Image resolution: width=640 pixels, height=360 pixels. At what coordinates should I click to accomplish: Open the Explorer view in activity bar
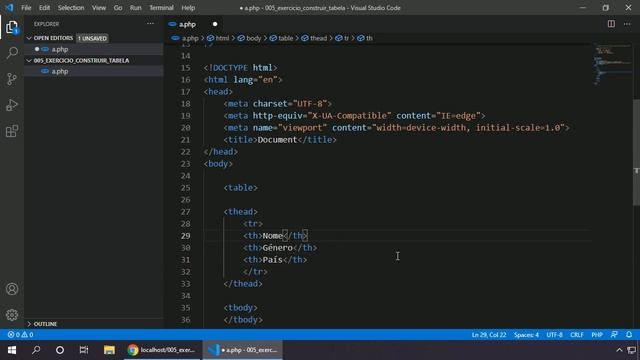click(x=12, y=27)
